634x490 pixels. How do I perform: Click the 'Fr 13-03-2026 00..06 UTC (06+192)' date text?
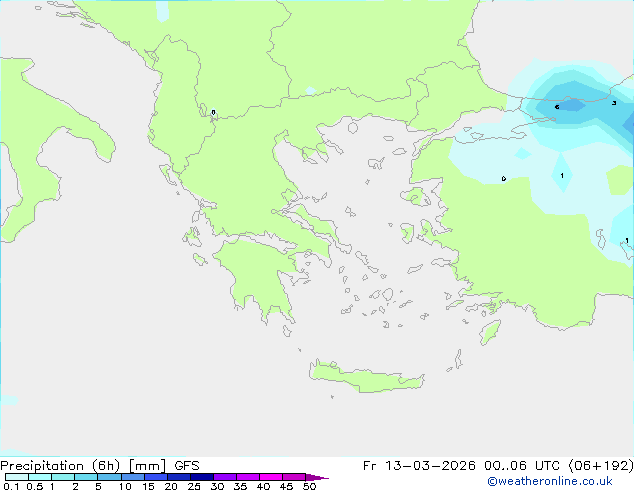point(498,466)
